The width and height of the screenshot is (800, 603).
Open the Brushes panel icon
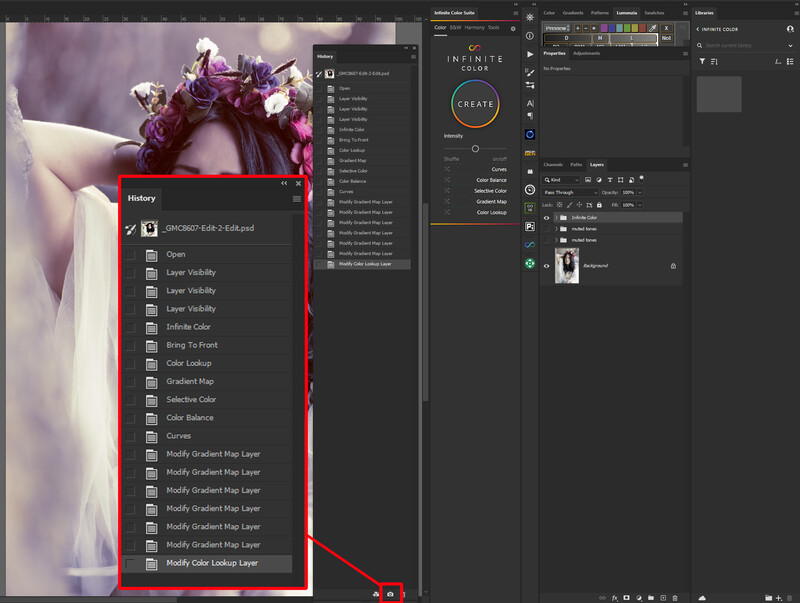click(x=530, y=72)
